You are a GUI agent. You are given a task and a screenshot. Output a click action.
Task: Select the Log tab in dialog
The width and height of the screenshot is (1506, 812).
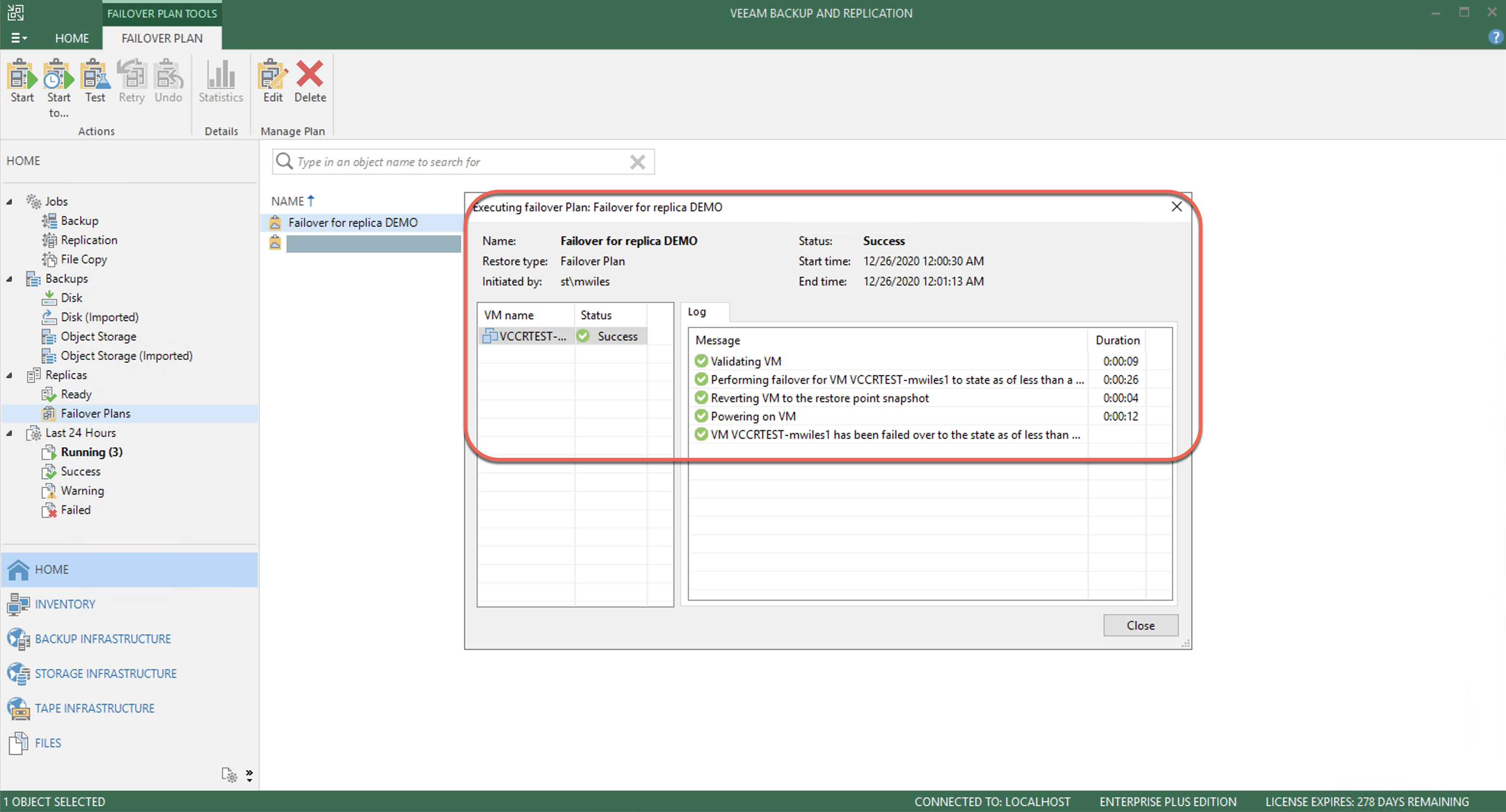pos(696,312)
